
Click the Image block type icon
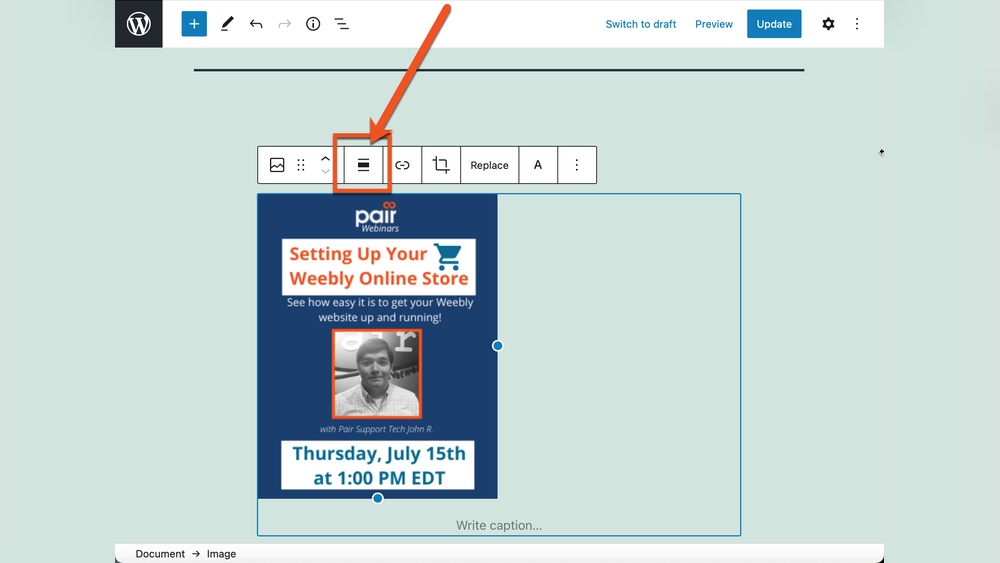[x=277, y=165]
